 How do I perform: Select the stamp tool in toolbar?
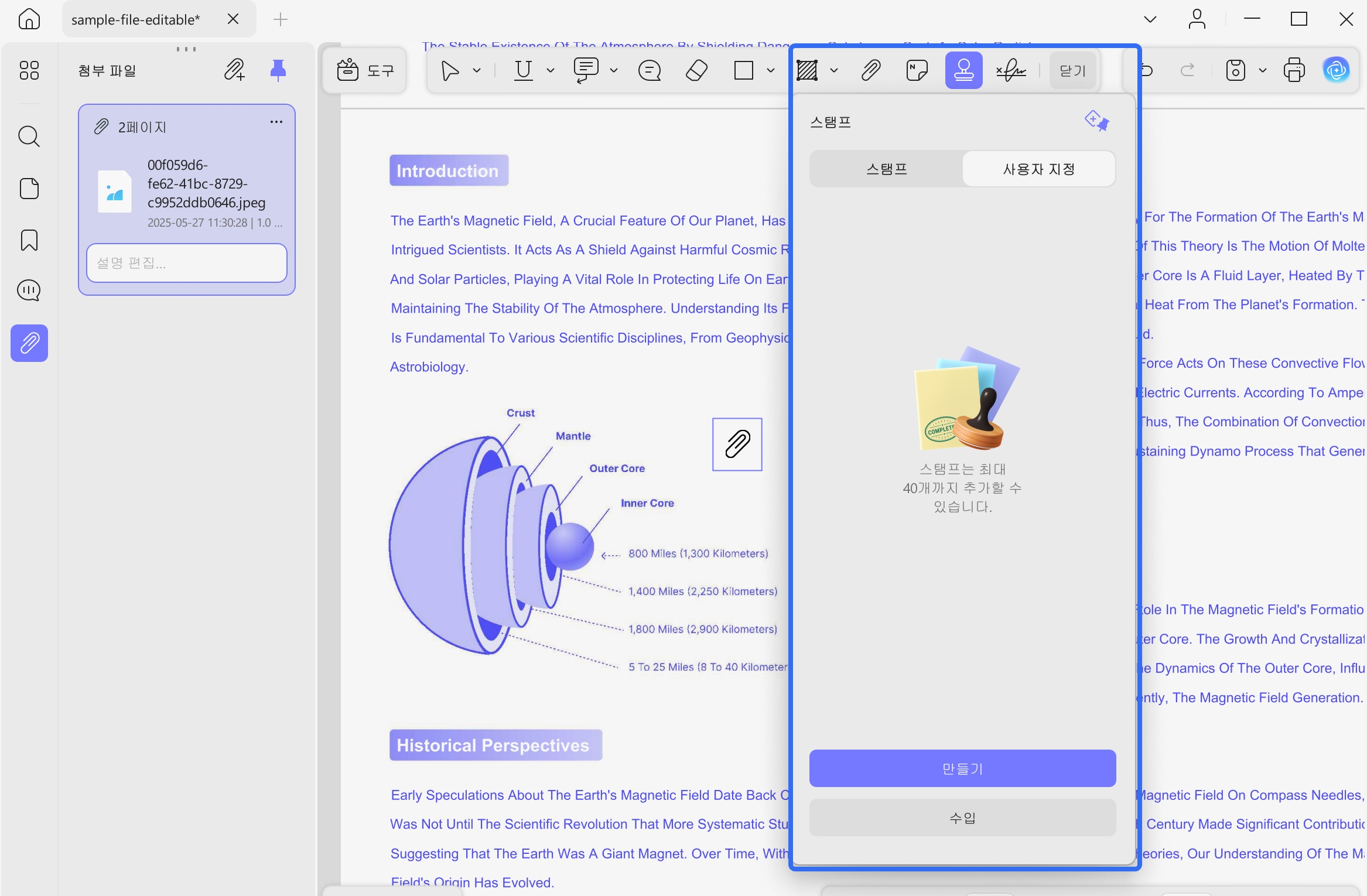coord(963,71)
